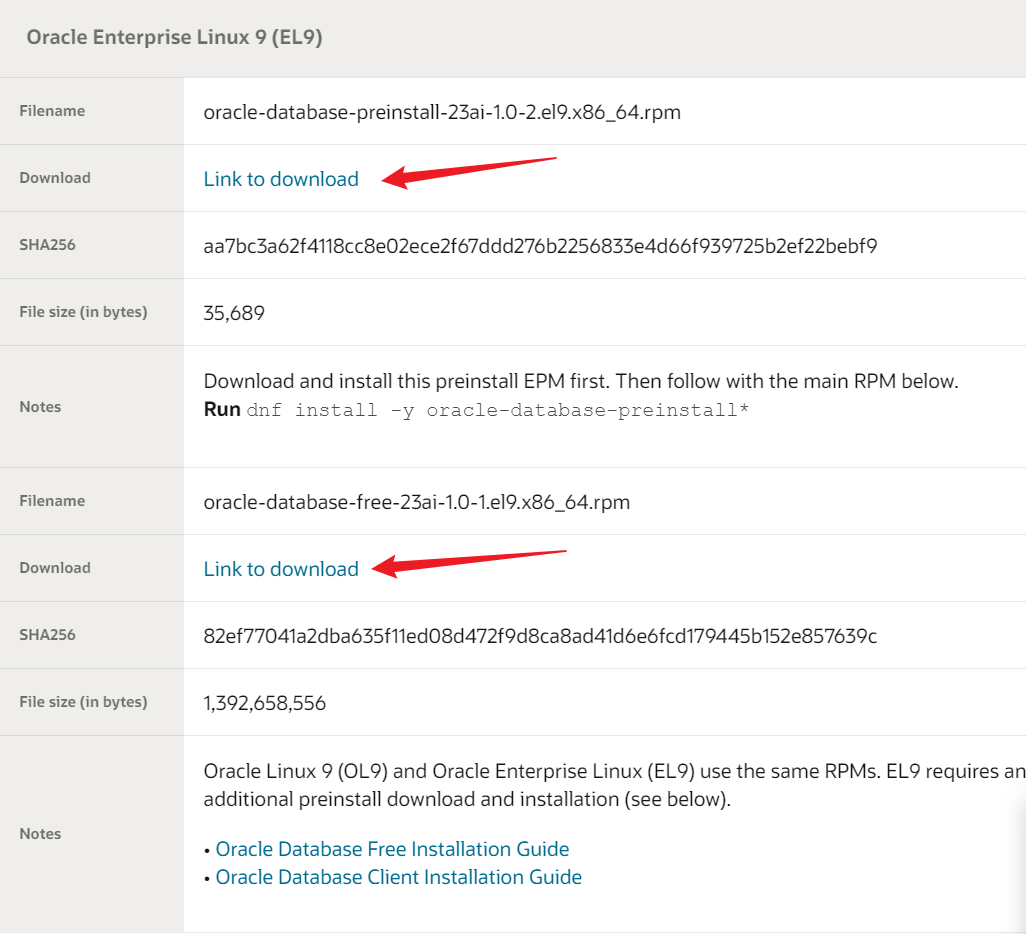Open the Oracle Database Client Installation Guide

pos(398,877)
